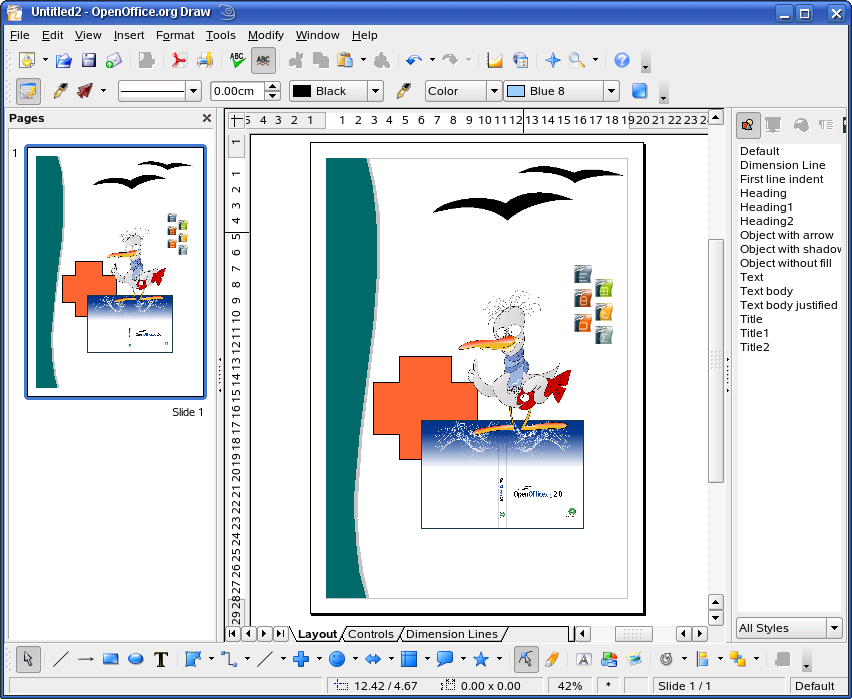Expand the Callouts dropdown arrow
Viewport: 852px width, 699px height.
[x=463, y=659]
